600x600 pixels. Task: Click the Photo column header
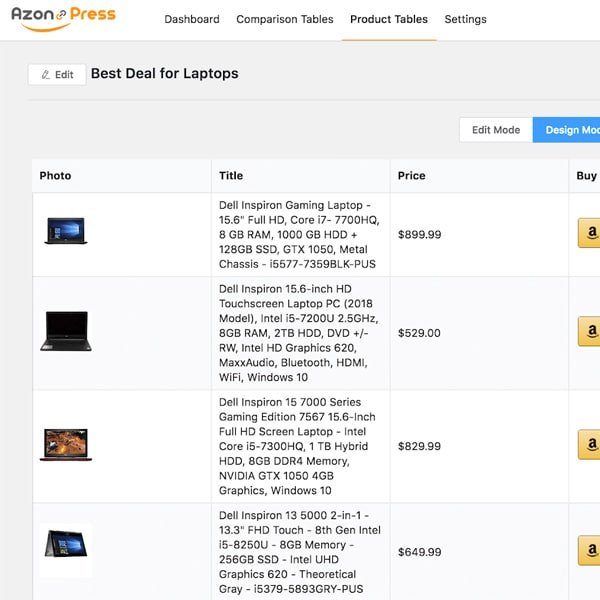[56, 176]
